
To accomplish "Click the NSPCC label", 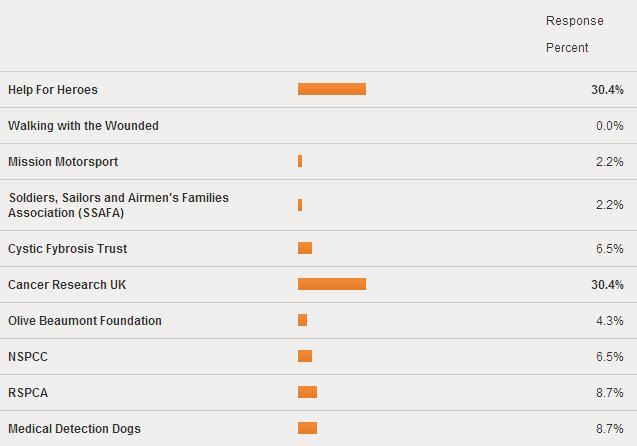I will pos(28,357).
